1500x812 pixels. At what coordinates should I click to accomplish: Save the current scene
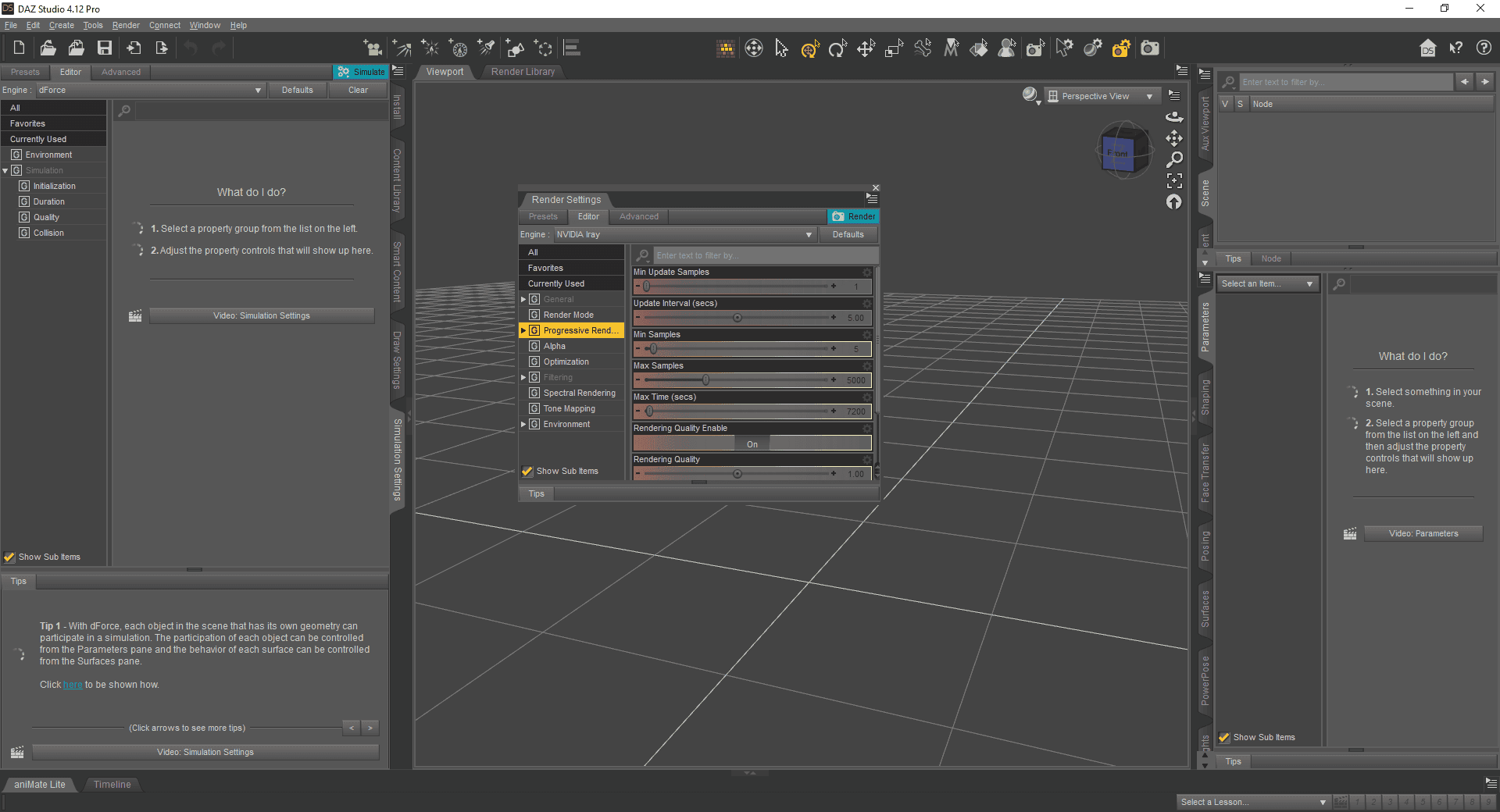click(x=104, y=48)
